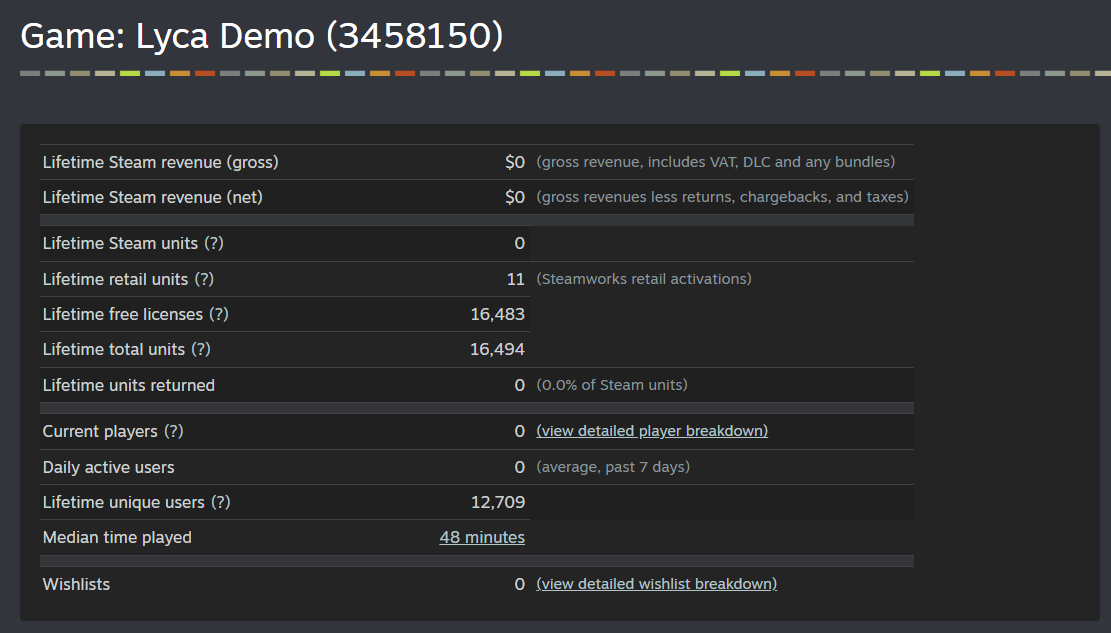Viewport: 1111px width, 633px height.
Task: Click the Lifetime unique users value 12,709
Action: [x=498, y=502]
